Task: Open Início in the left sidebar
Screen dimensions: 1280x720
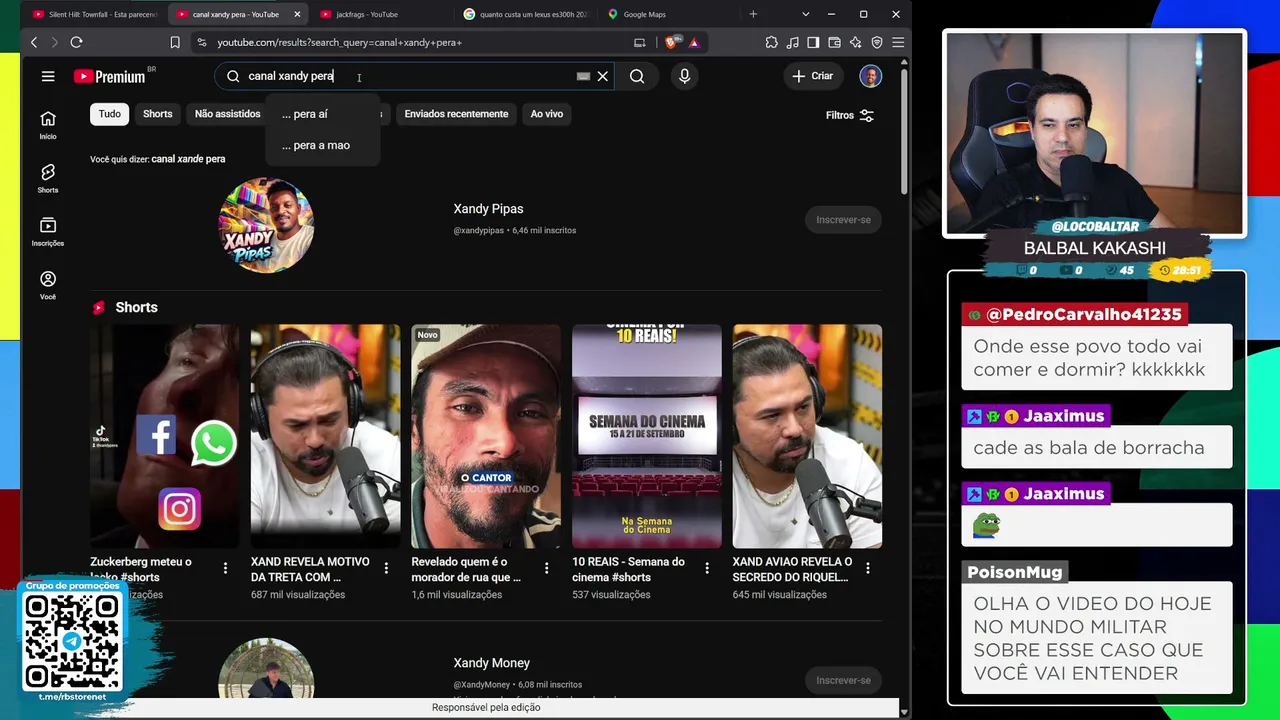Action: pos(48,125)
